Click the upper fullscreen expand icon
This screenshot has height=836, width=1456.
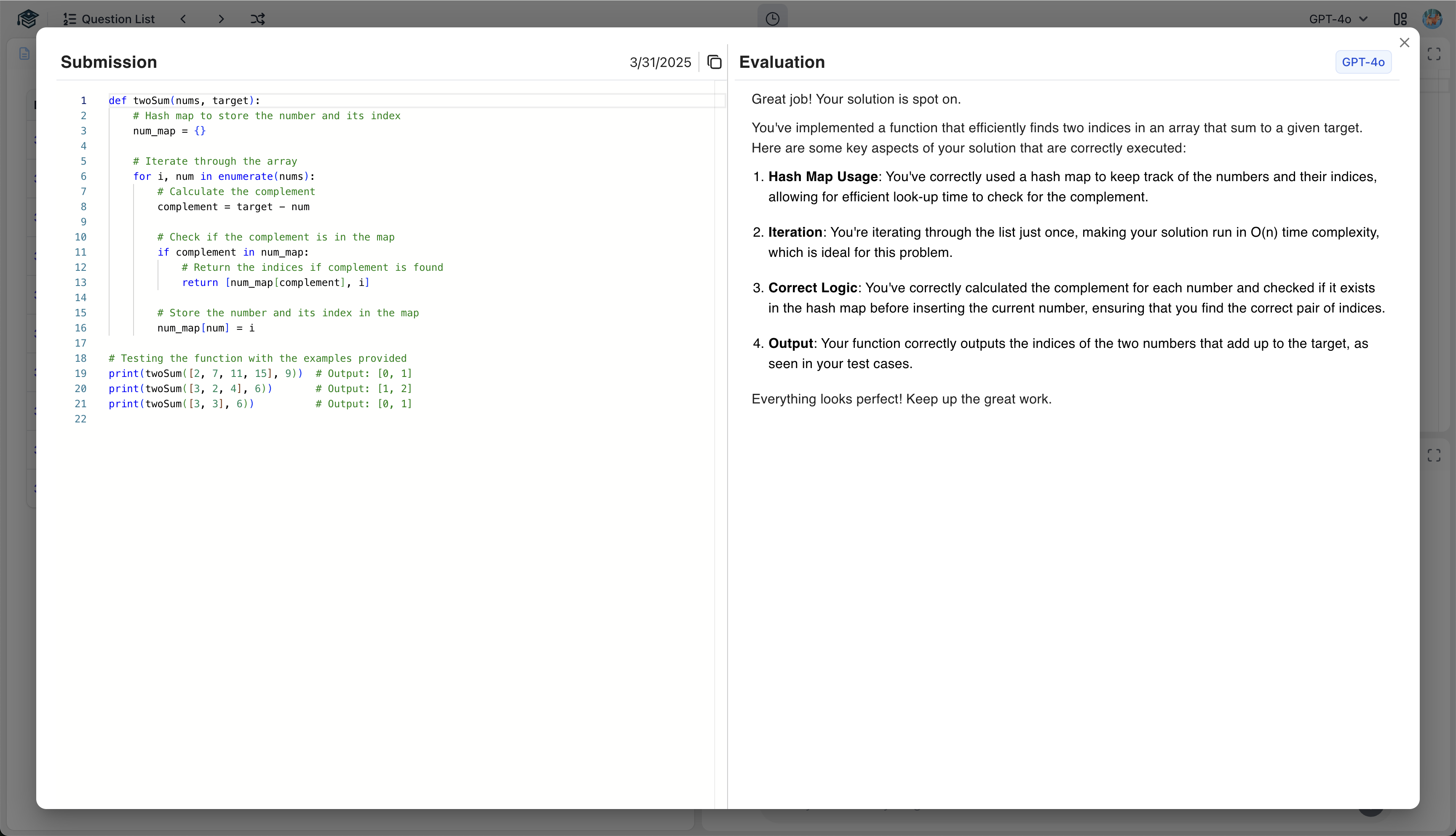click(x=1434, y=54)
